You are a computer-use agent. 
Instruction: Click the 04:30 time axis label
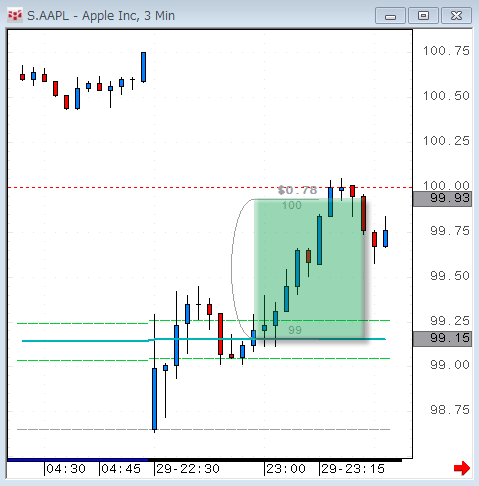(66, 469)
